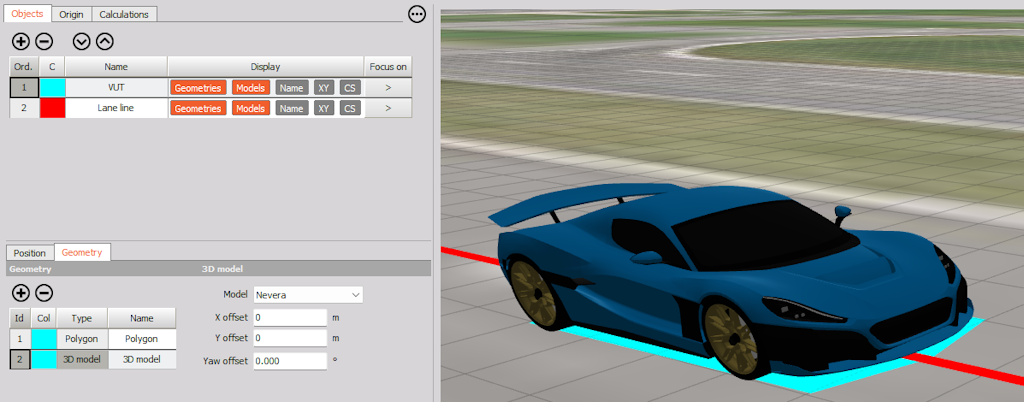Screen dimensions: 1024x402
Task: Click the cyan color swatch for VUT
Action: [x=52, y=88]
